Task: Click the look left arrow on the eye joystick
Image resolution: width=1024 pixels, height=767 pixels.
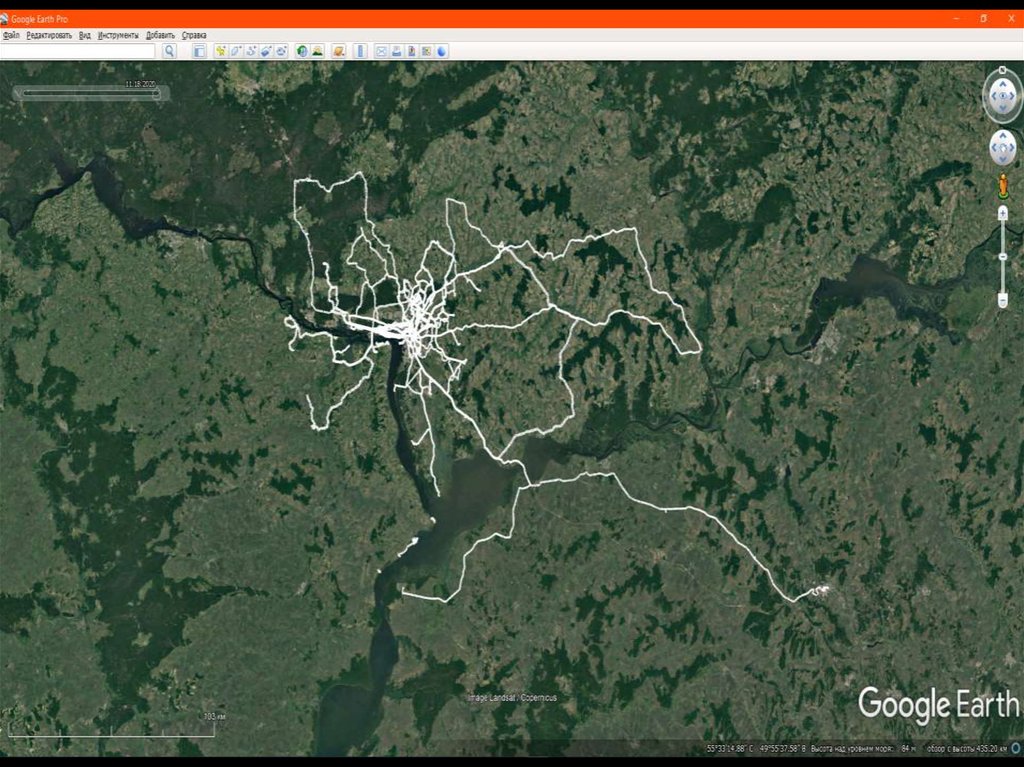Action: (993, 95)
